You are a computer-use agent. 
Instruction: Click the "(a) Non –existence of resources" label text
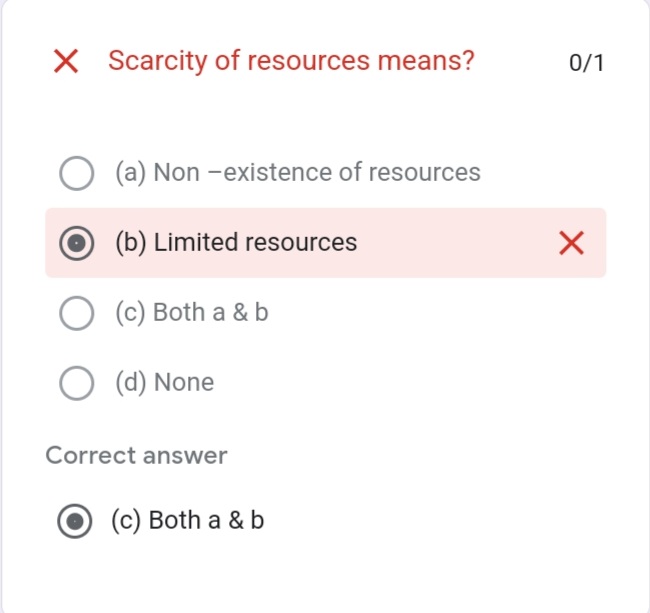point(298,173)
